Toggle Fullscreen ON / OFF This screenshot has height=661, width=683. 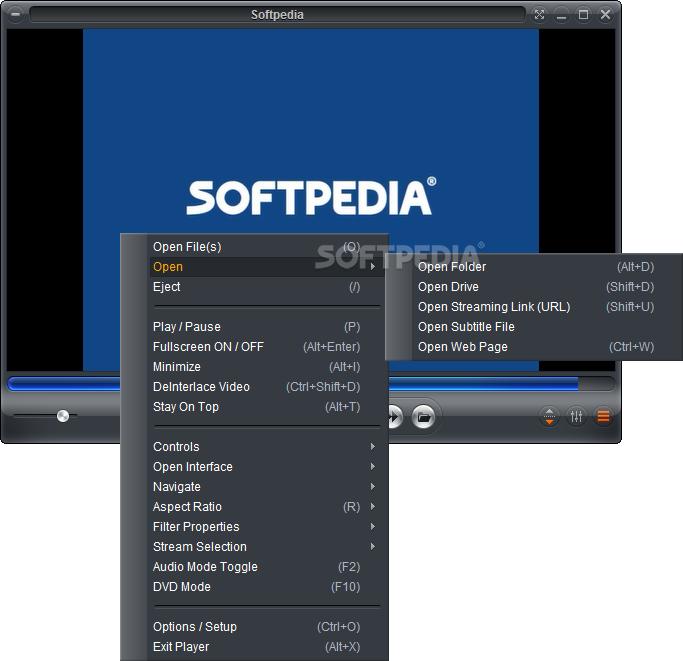pos(267,347)
